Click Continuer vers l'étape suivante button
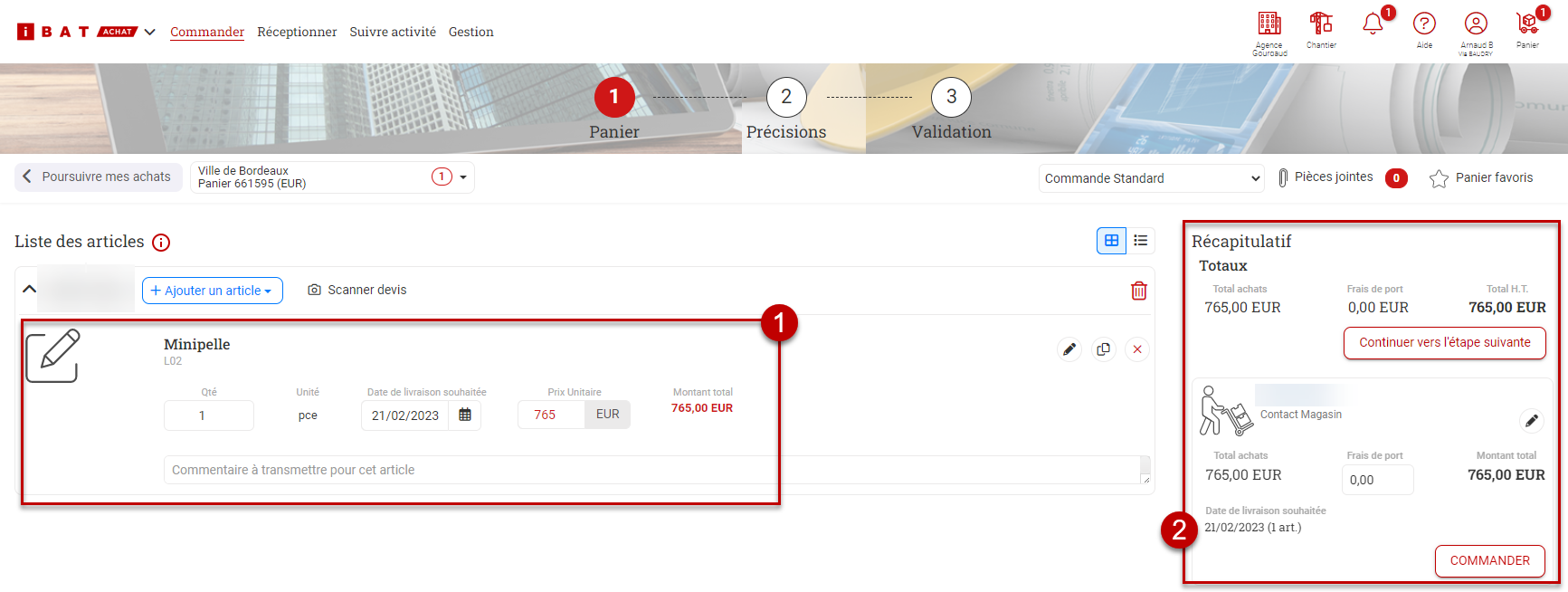The height and width of the screenshot is (592, 1568). tap(1444, 343)
